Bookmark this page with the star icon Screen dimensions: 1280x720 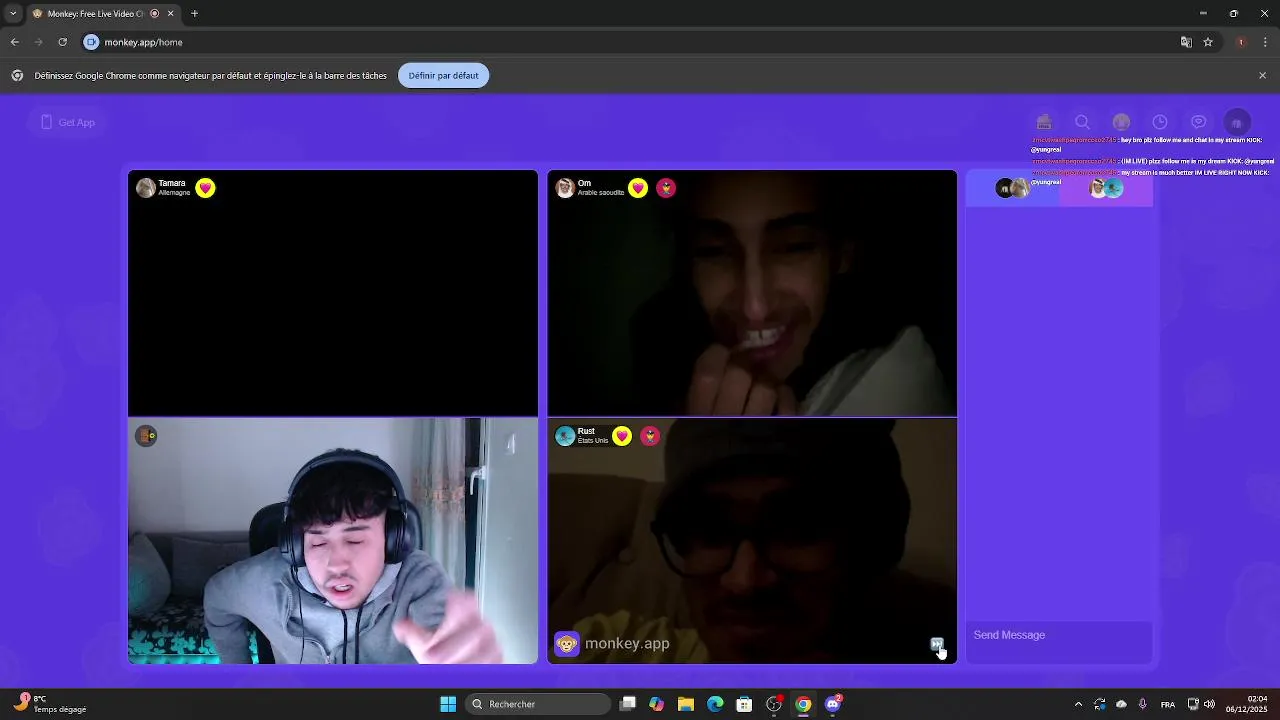(1208, 42)
